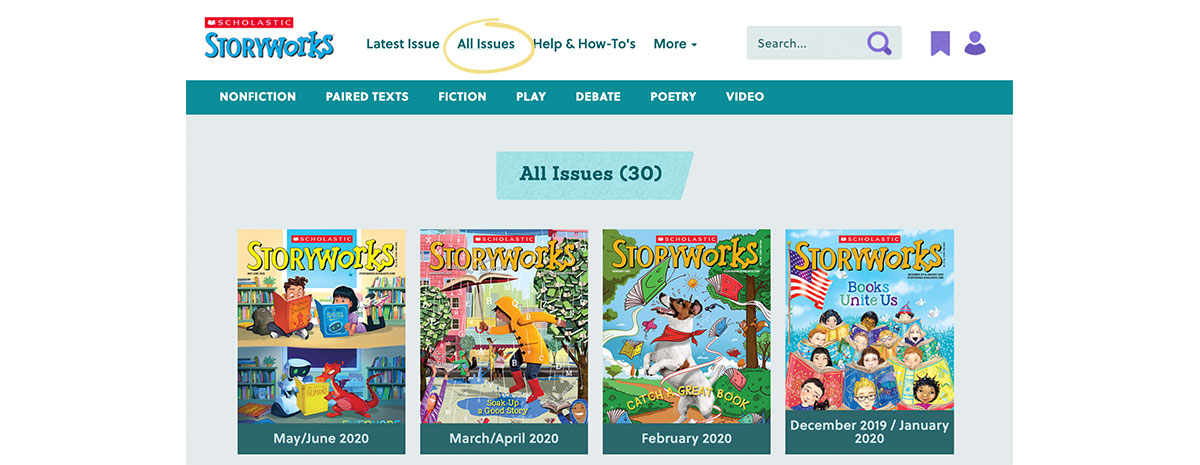
Task: View the Poetry category tab
Action: (673, 97)
